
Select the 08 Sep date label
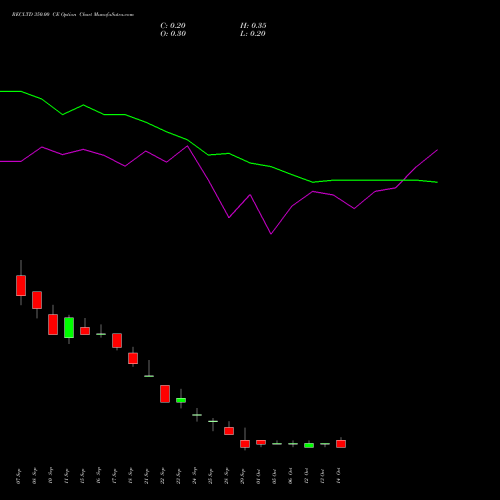click(35, 476)
